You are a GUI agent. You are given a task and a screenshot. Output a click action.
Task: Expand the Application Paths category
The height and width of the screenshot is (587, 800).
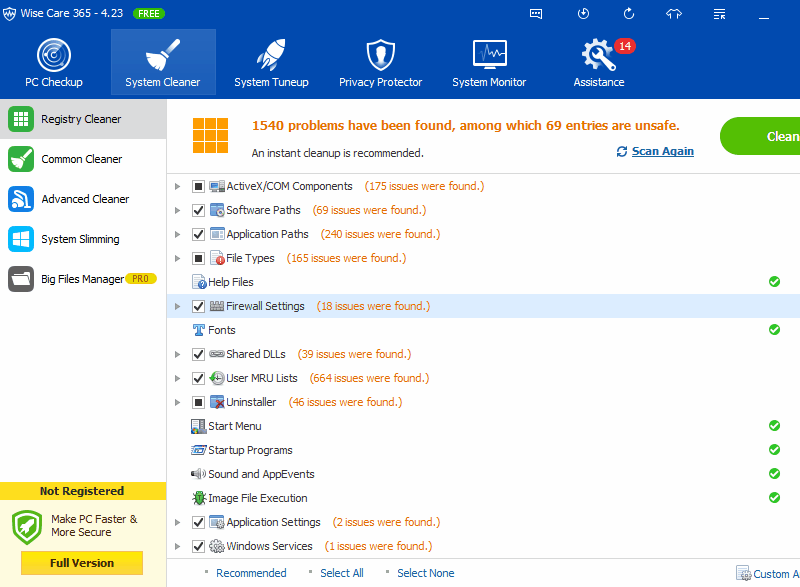pyautogui.click(x=178, y=234)
